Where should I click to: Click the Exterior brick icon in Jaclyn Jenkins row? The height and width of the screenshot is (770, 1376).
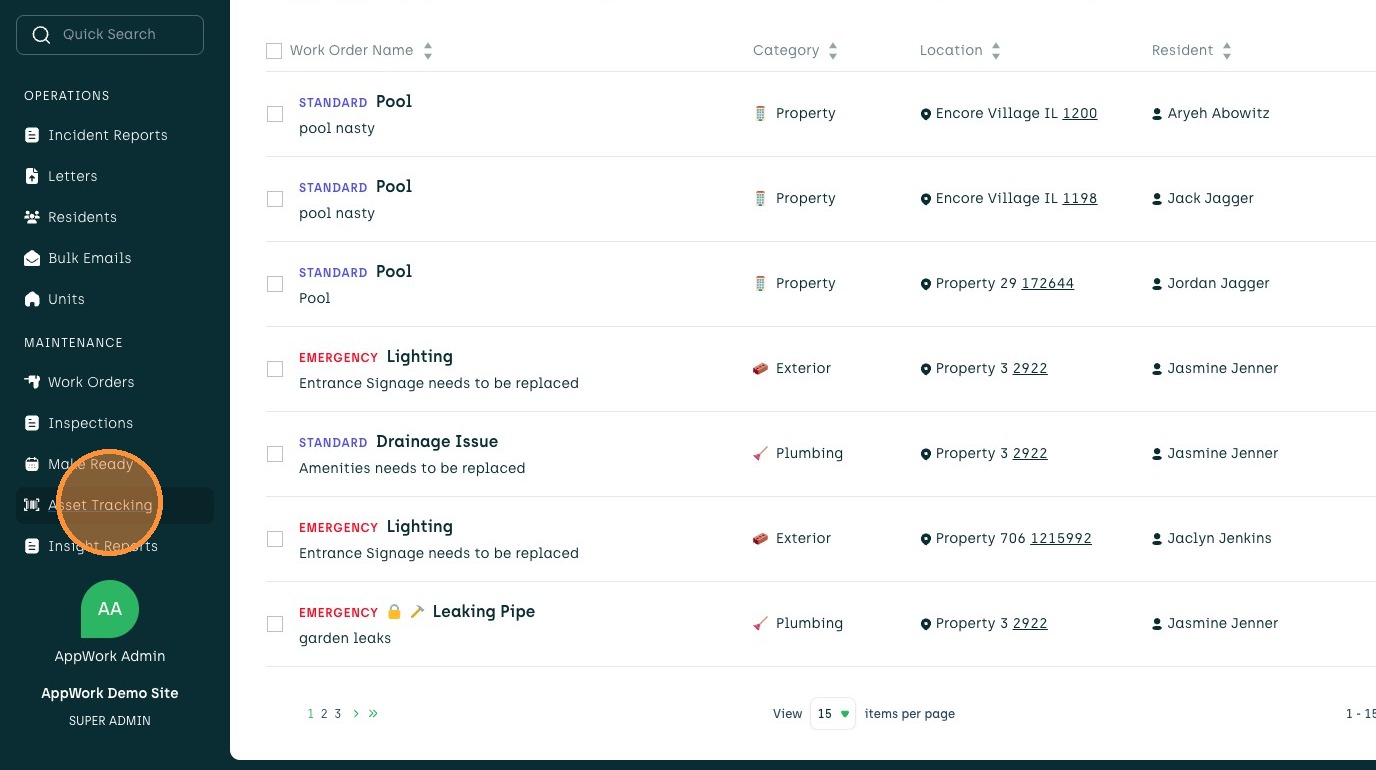pyautogui.click(x=760, y=539)
